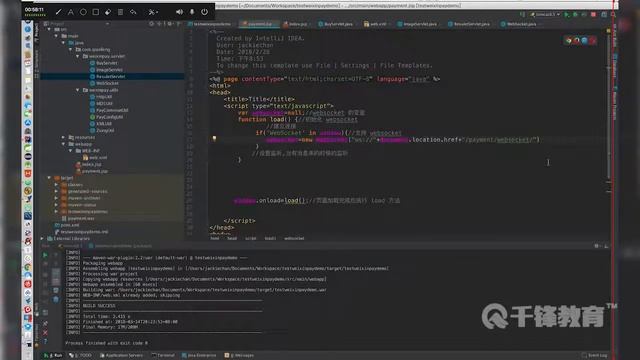This screenshot has height=360, width=640.
Task: Click the help question mark in Run panel
Action: (x=45, y=341)
